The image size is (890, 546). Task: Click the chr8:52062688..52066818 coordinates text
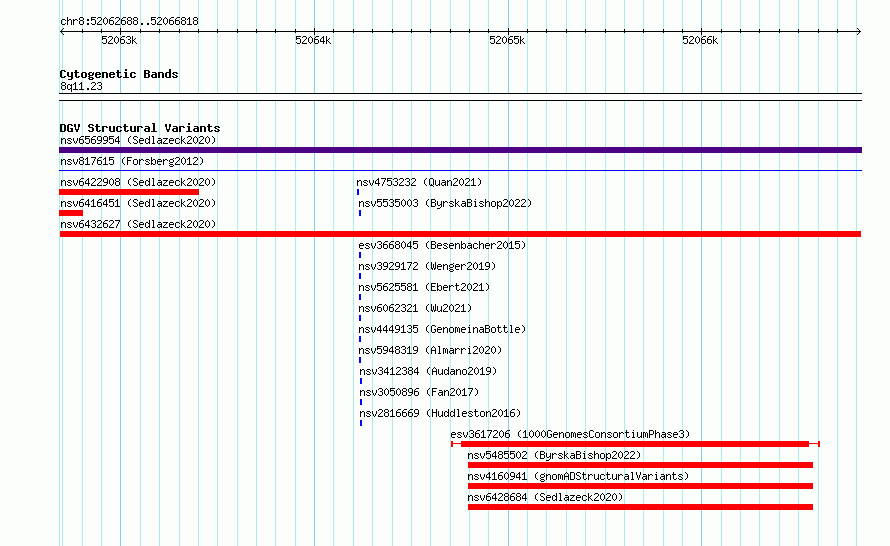tap(129, 22)
